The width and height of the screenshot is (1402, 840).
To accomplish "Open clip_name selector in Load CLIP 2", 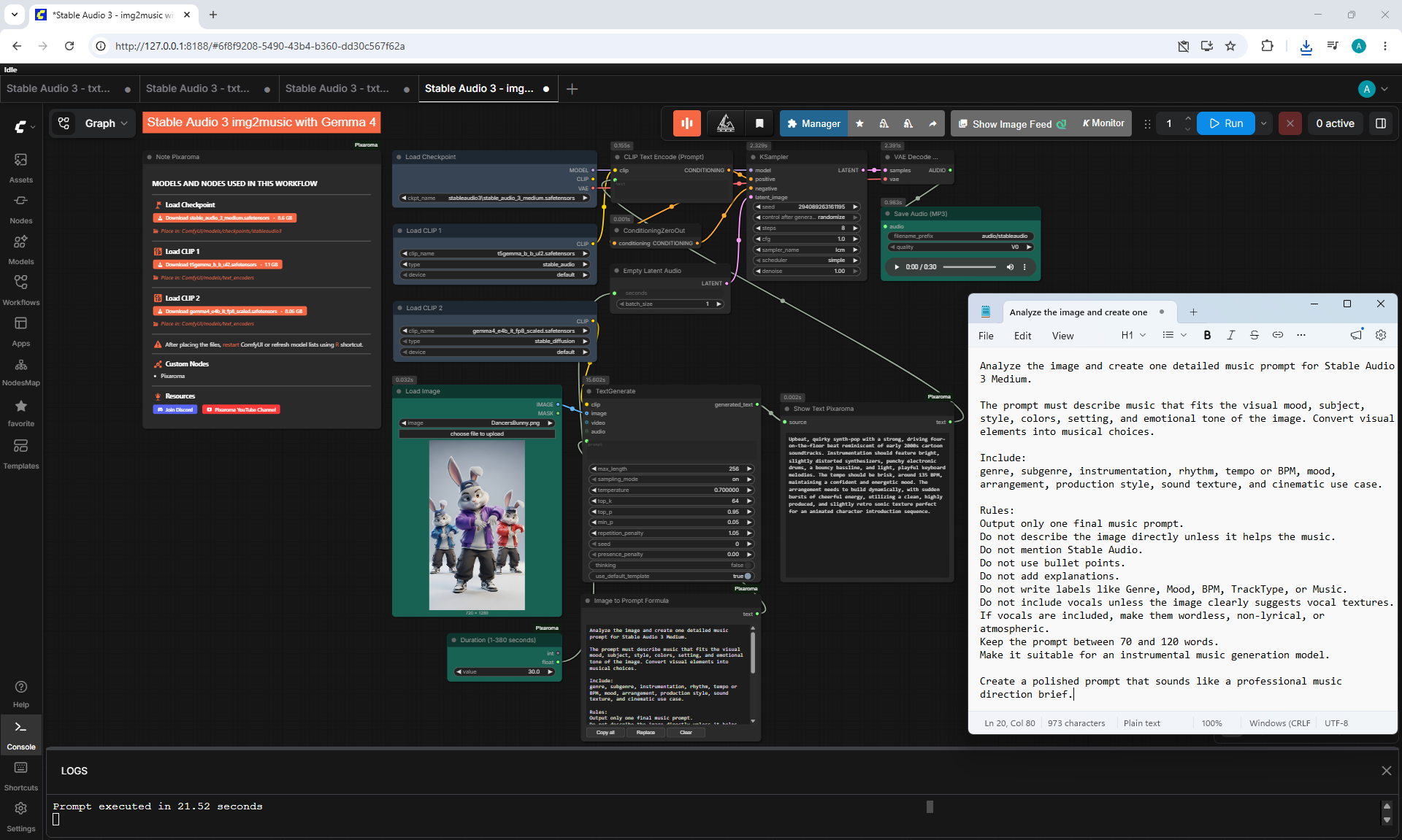I will pos(494,331).
